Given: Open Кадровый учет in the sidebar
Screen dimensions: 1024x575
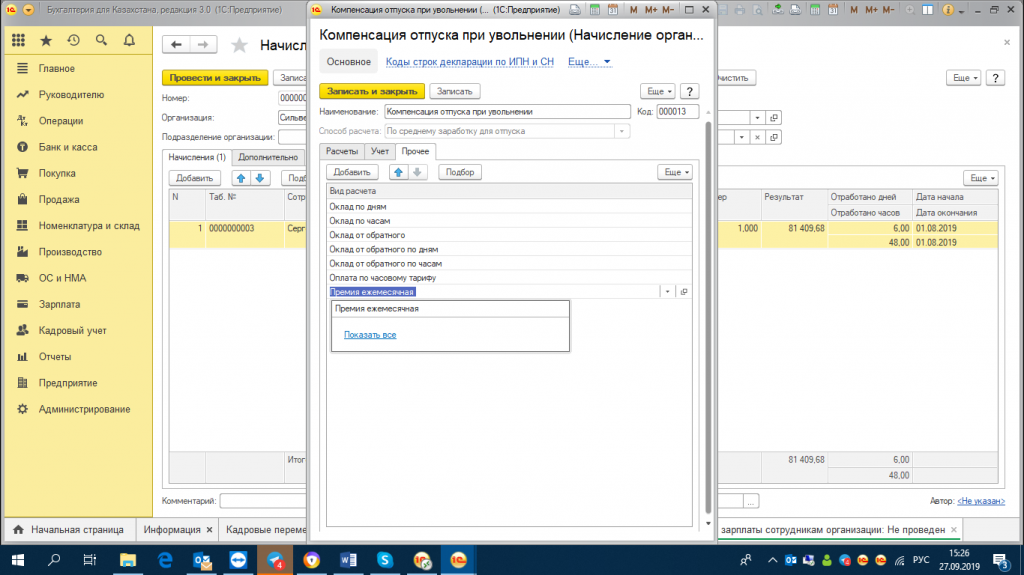Looking at the screenshot, I should tap(72, 331).
